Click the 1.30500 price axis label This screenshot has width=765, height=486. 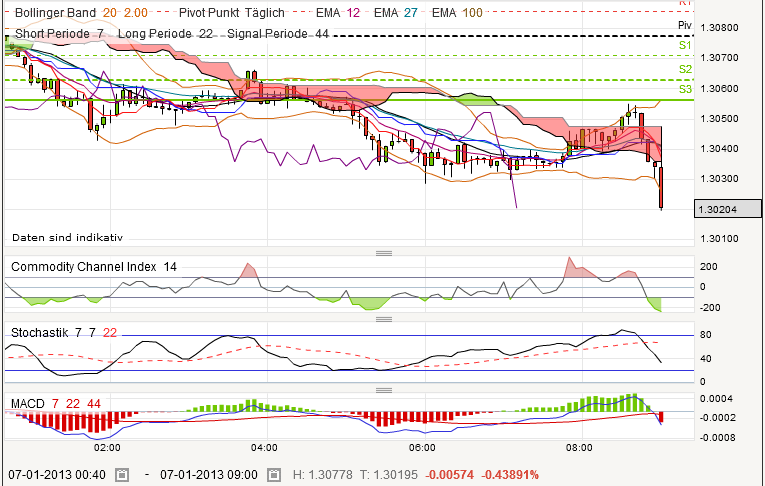pyautogui.click(x=719, y=119)
